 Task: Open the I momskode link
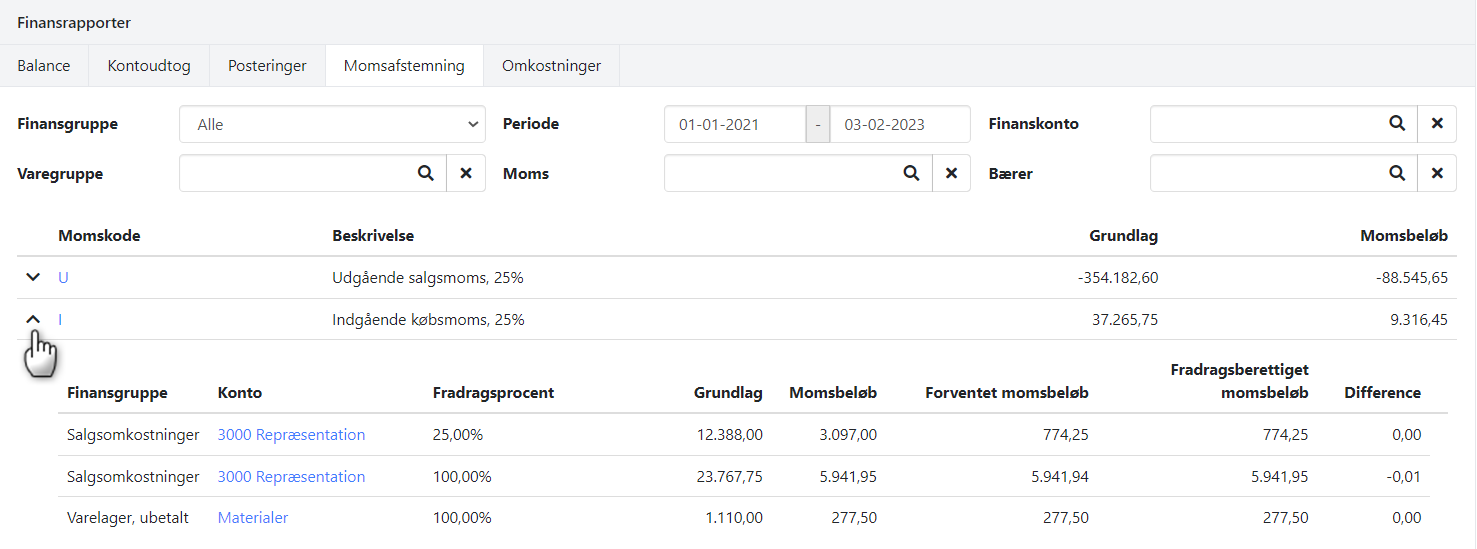click(60, 319)
